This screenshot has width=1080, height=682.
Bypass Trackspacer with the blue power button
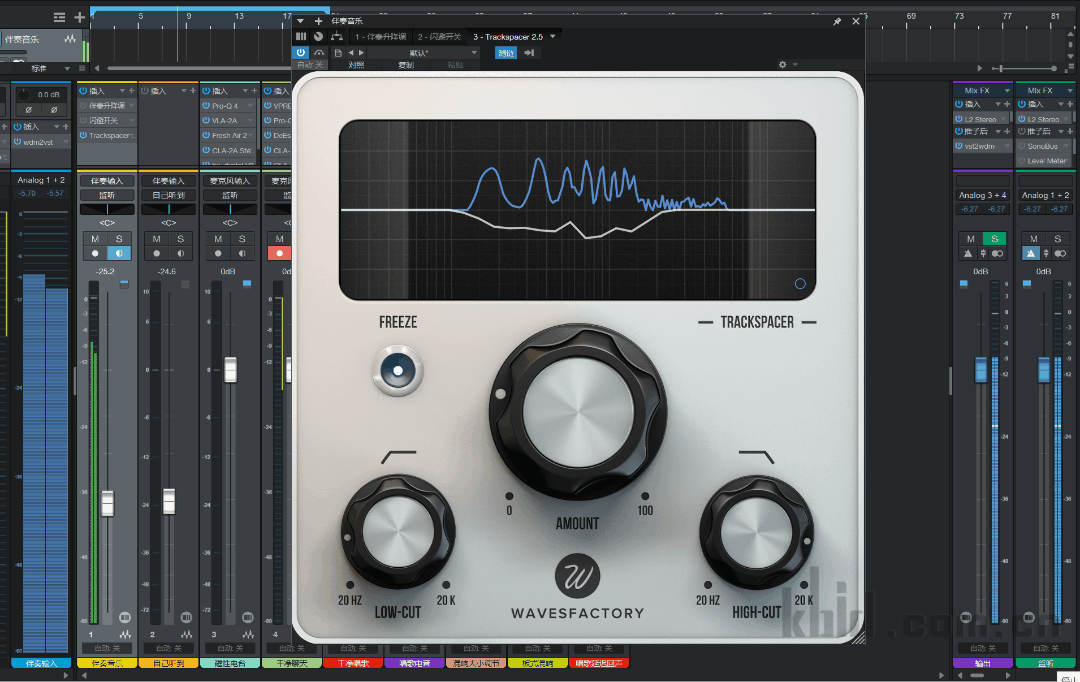pyautogui.click(x=301, y=52)
